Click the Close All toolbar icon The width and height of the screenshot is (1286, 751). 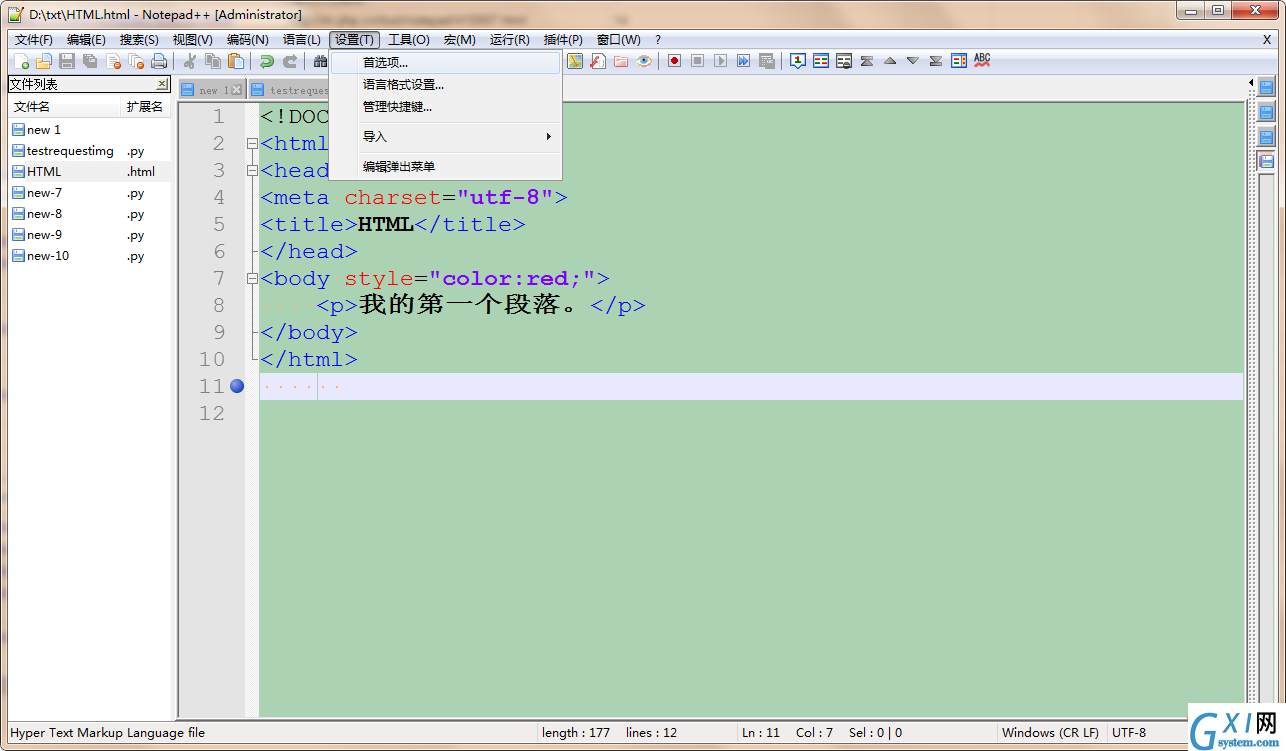point(136,61)
